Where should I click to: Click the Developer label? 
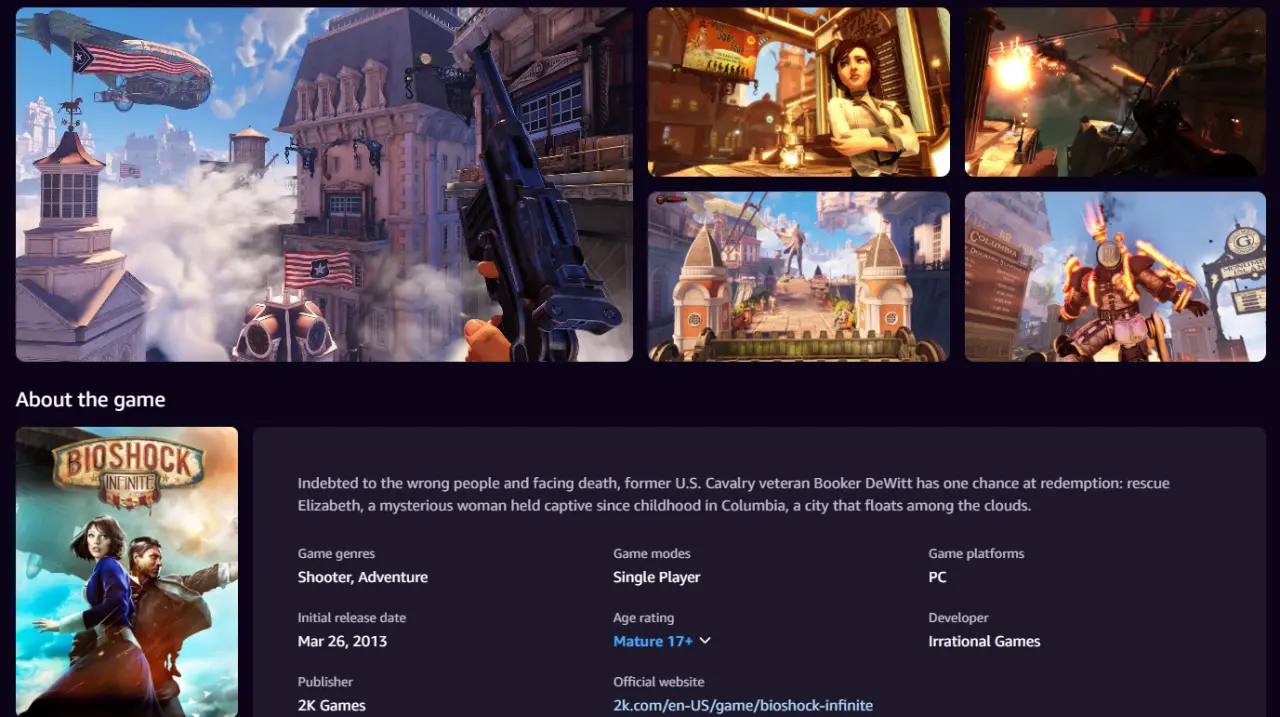[x=959, y=617]
